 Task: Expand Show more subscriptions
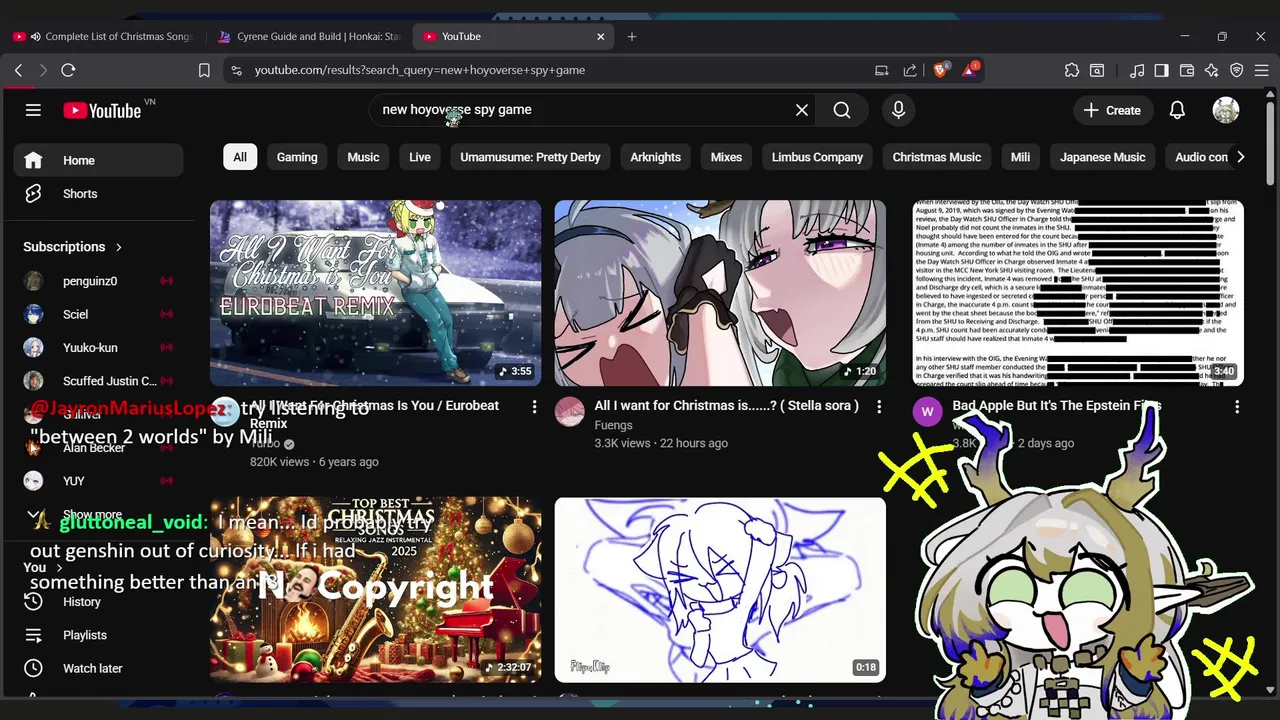point(98,515)
